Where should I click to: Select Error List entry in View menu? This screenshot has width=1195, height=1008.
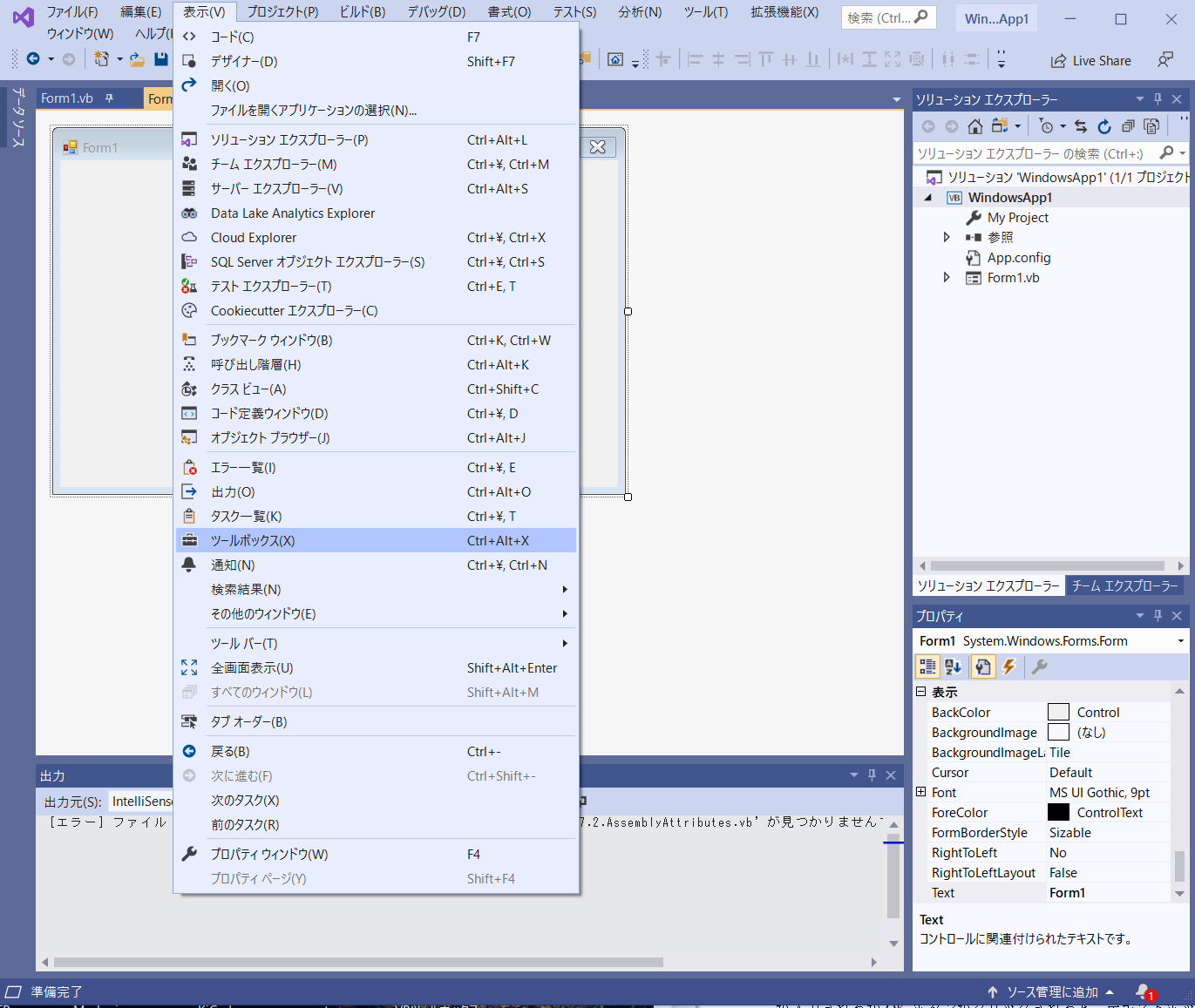point(376,467)
